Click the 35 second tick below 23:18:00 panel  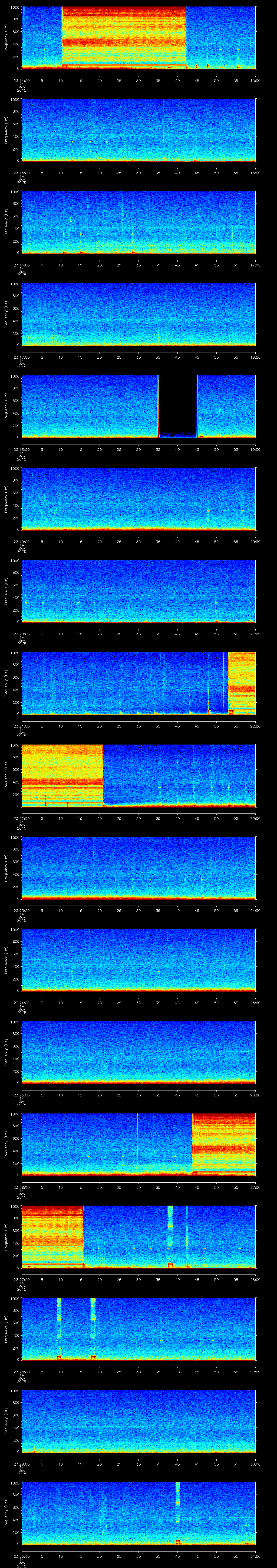(158, 449)
